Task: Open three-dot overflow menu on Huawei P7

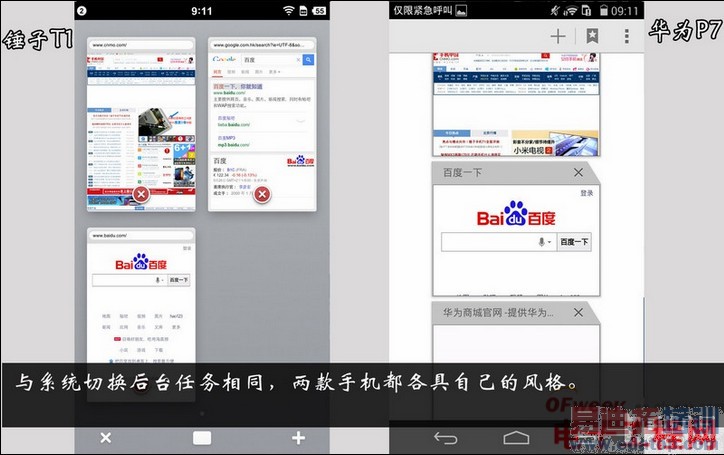Action: click(x=627, y=36)
